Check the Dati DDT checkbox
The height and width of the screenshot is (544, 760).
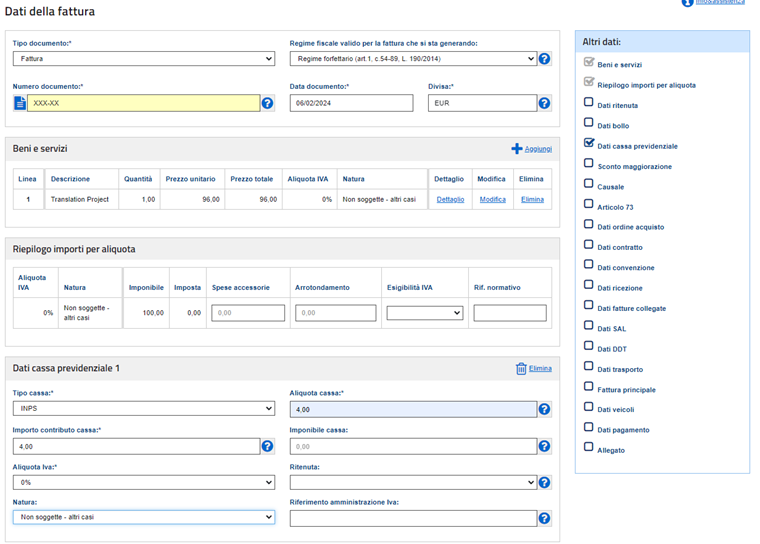click(x=588, y=346)
